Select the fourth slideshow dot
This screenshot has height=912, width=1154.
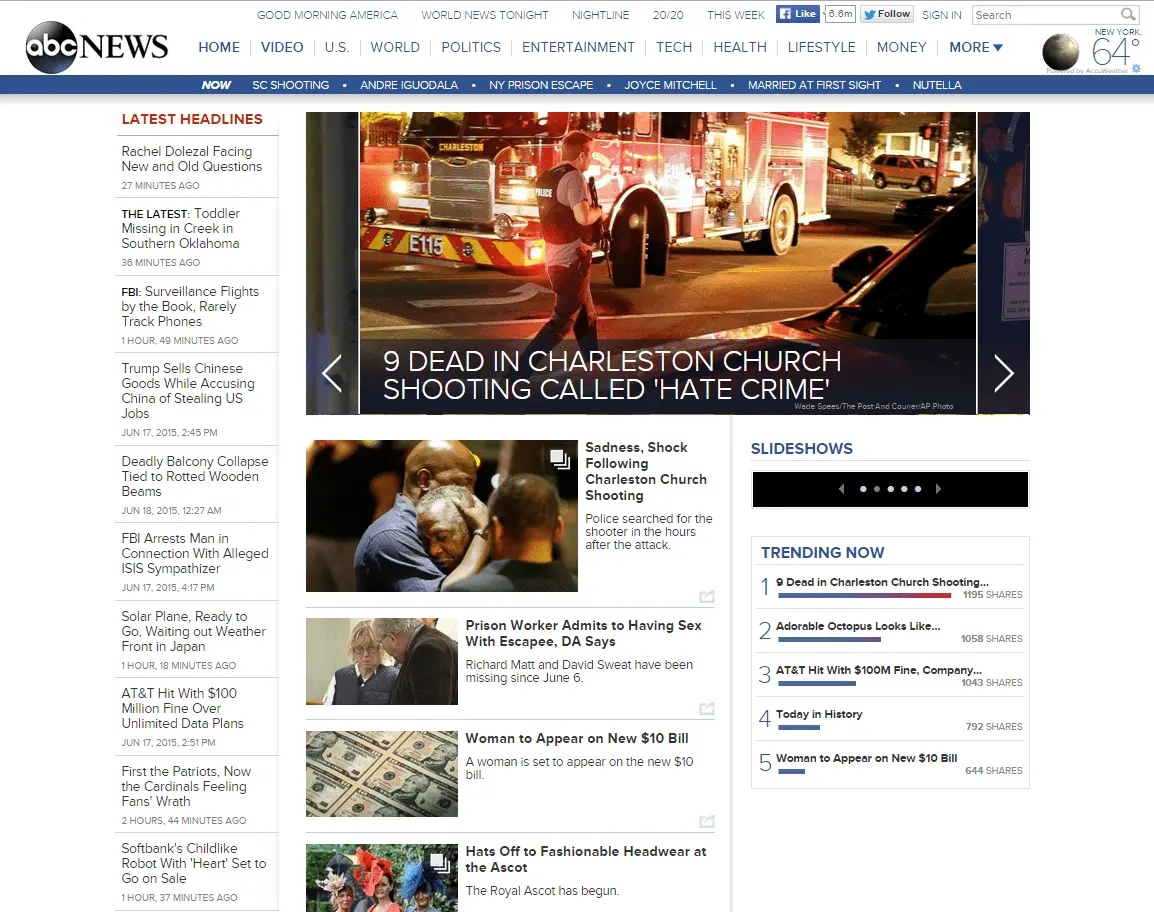click(x=905, y=489)
